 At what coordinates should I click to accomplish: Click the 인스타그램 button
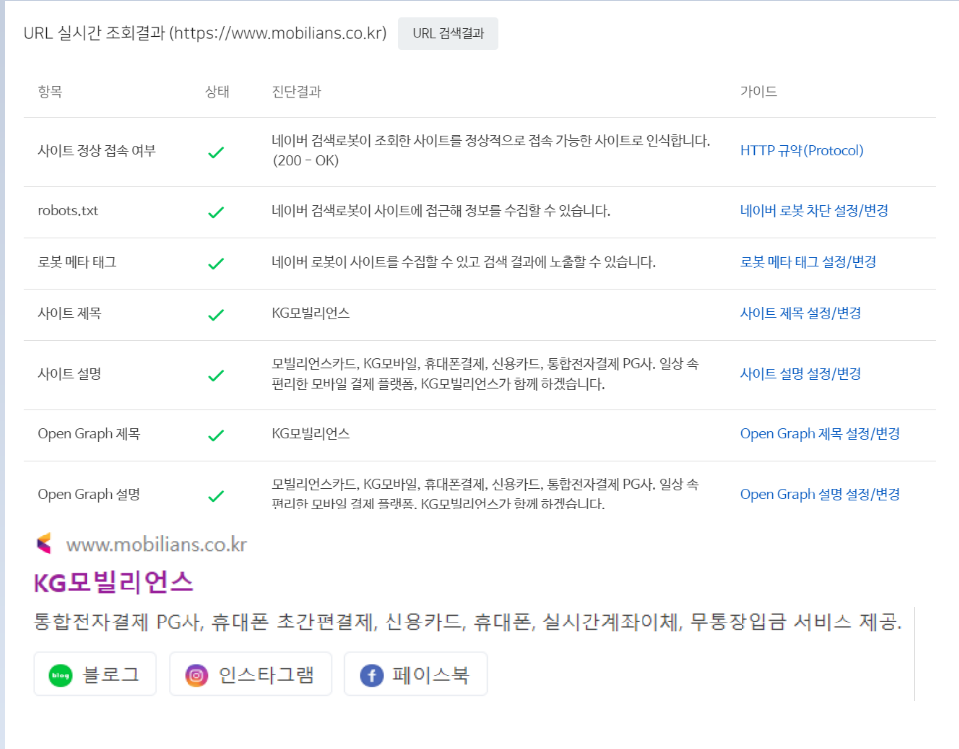tap(251, 674)
